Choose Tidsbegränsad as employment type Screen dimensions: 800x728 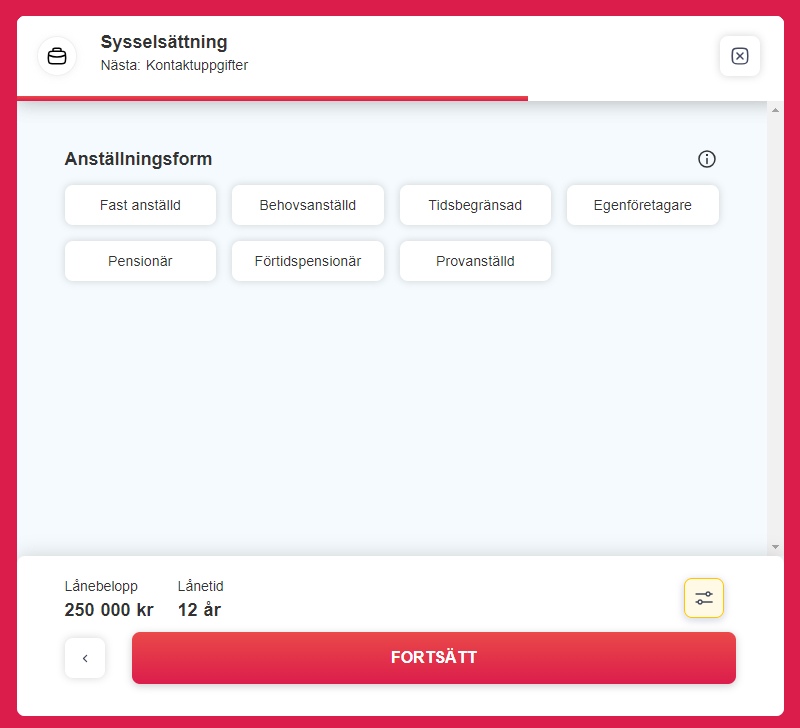pyautogui.click(x=475, y=205)
